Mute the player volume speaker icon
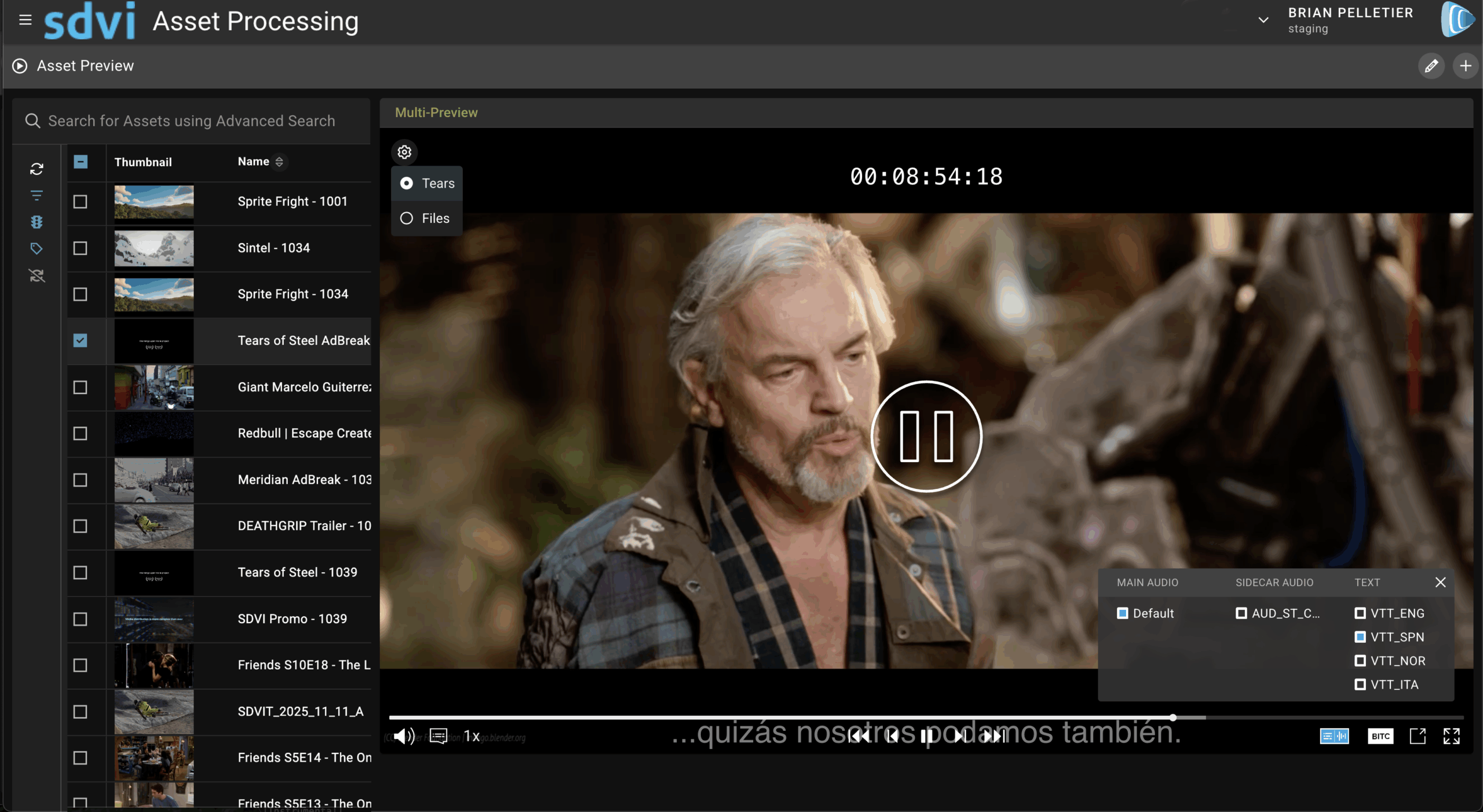 [403, 736]
